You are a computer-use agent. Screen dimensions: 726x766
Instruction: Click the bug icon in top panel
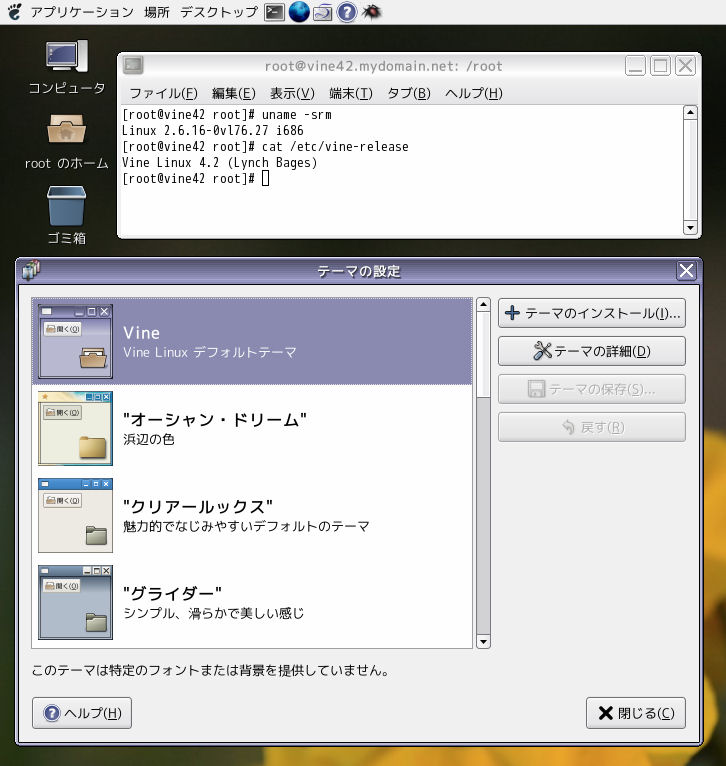371,12
